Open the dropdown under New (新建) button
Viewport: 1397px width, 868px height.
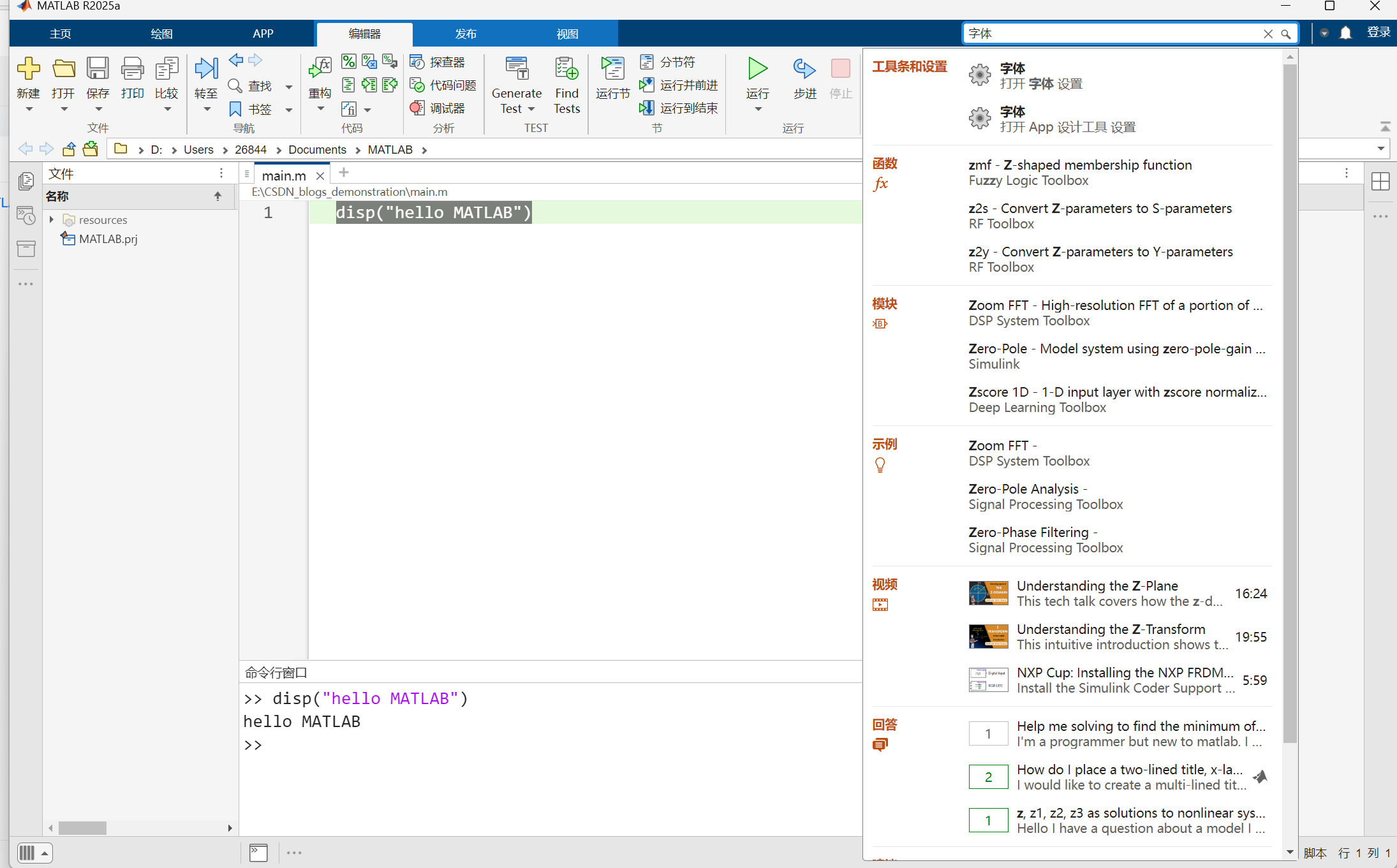[x=29, y=110]
